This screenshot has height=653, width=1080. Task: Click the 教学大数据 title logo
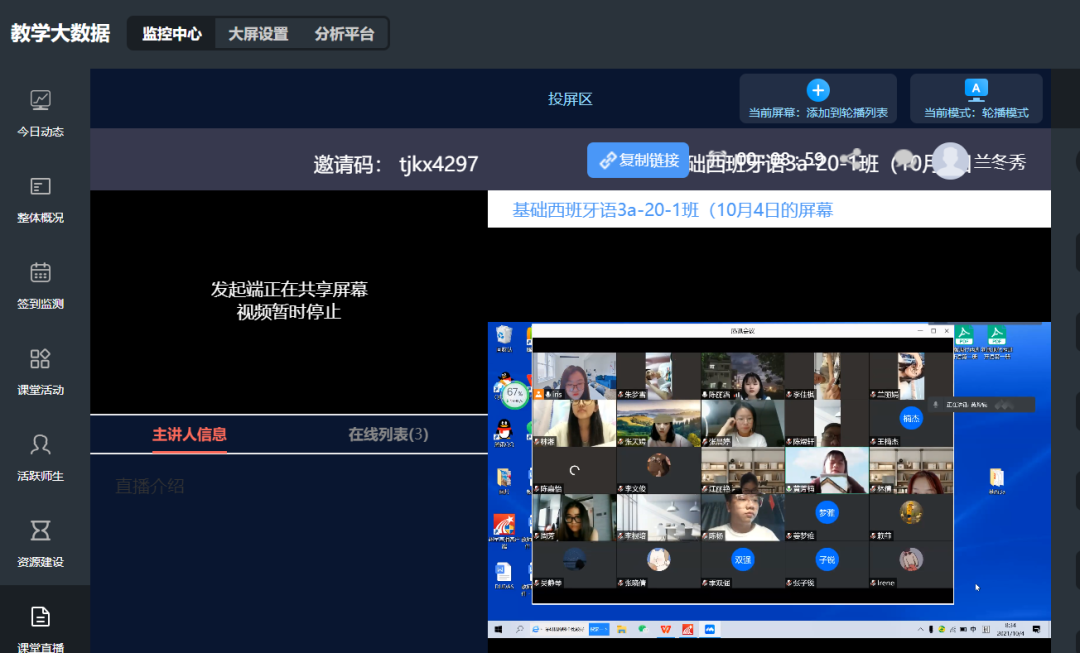click(60, 33)
